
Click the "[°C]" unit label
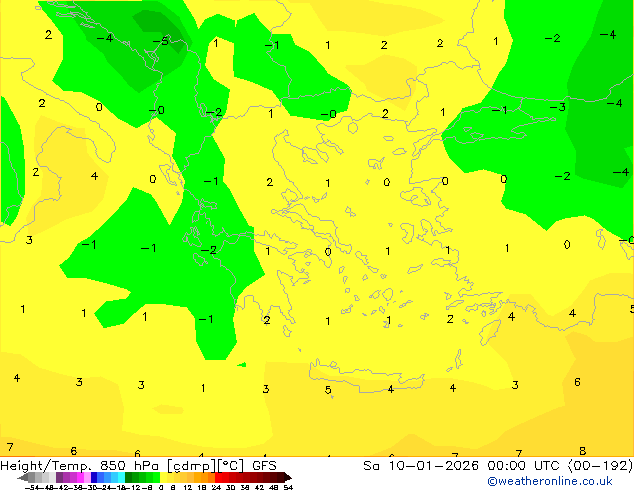[x=231, y=466]
